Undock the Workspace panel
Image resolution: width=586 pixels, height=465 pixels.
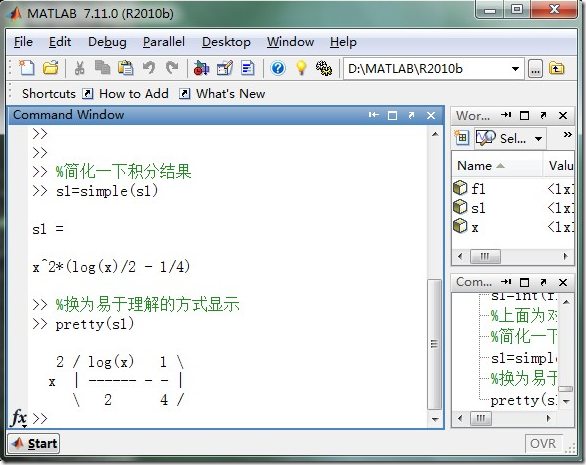pyautogui.click(x=543, y=115)
